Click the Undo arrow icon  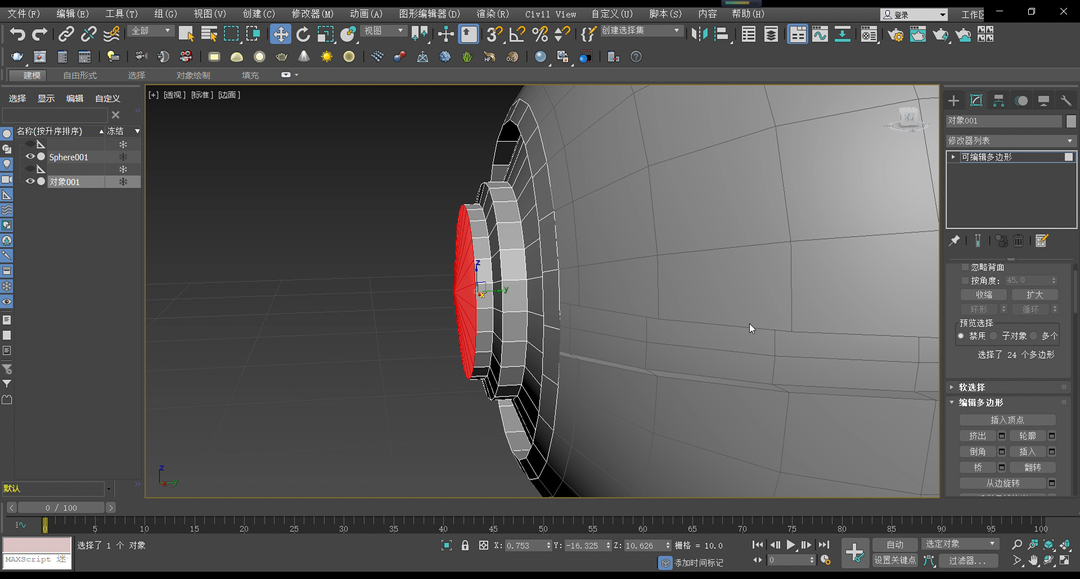click(x=17, y=34)
